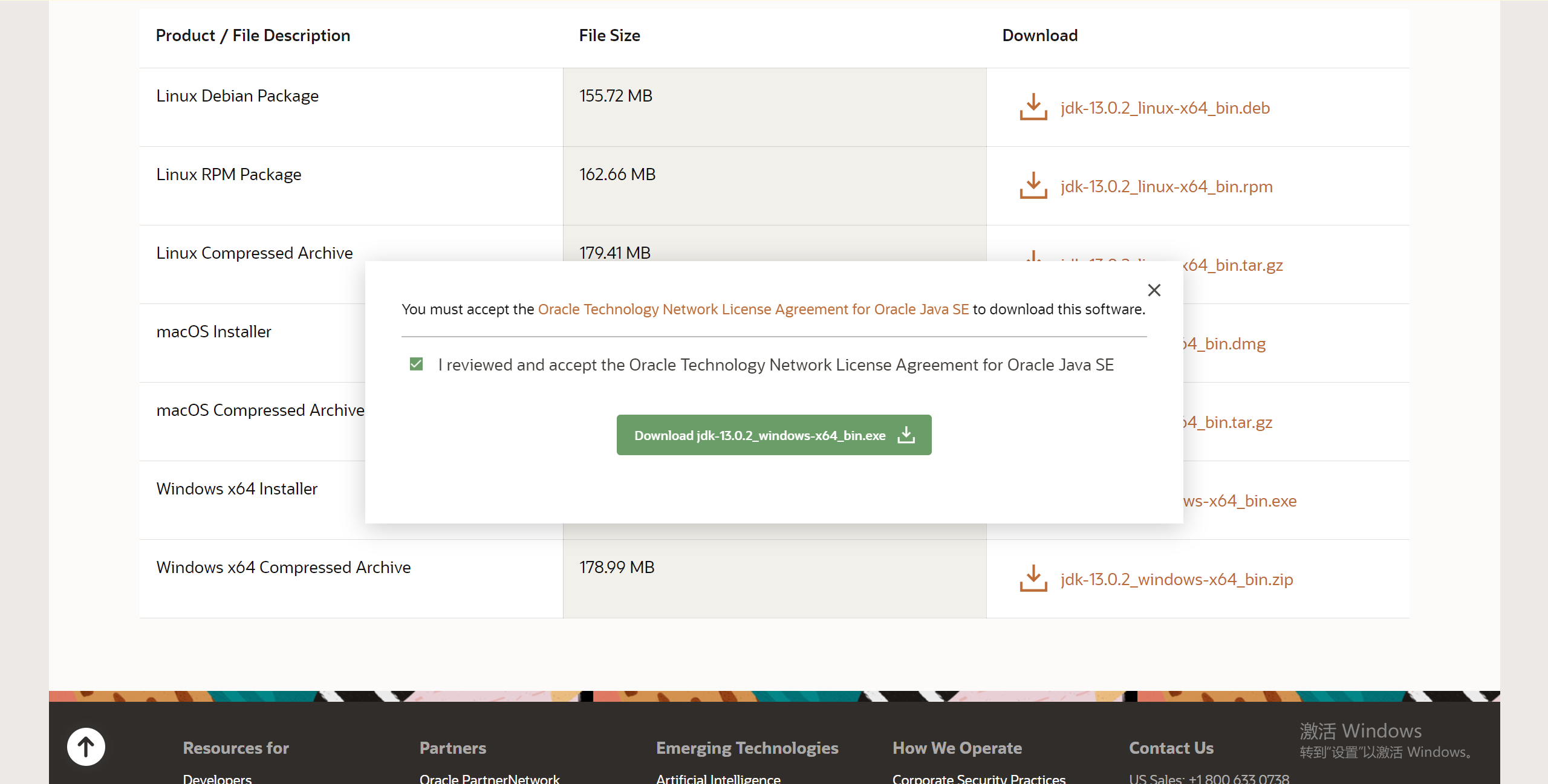Screen dimensions: 1548x784
Task: Click the windows-x64_bin.exe table link
Action: tap(1240, 501)
